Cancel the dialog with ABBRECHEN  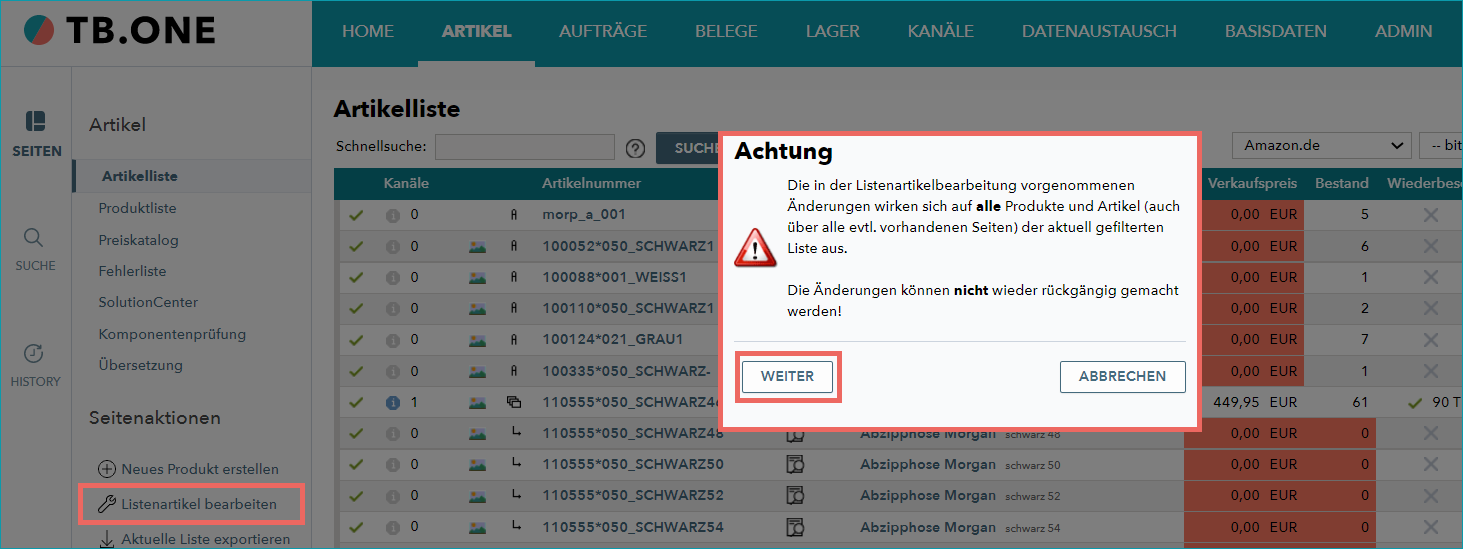(1122, 377)
